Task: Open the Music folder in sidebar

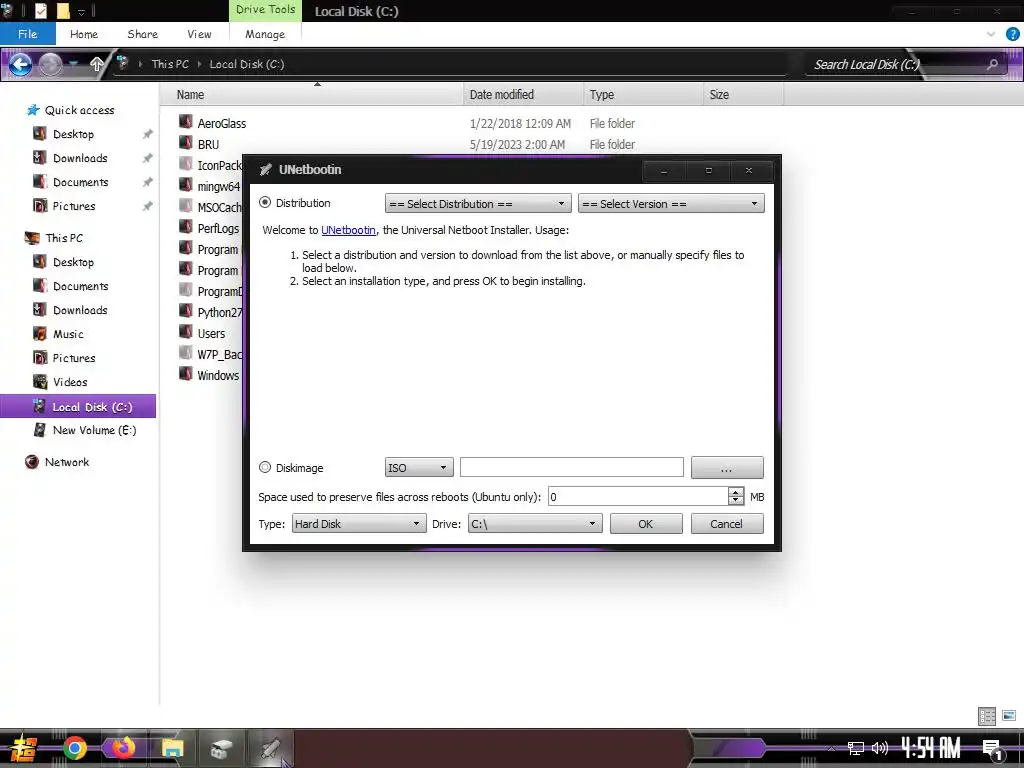Action: 68,334
